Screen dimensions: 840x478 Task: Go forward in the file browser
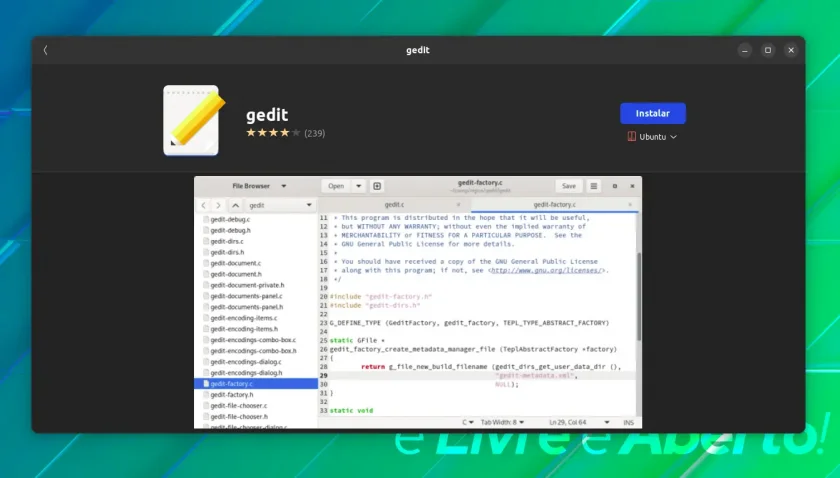218,205
